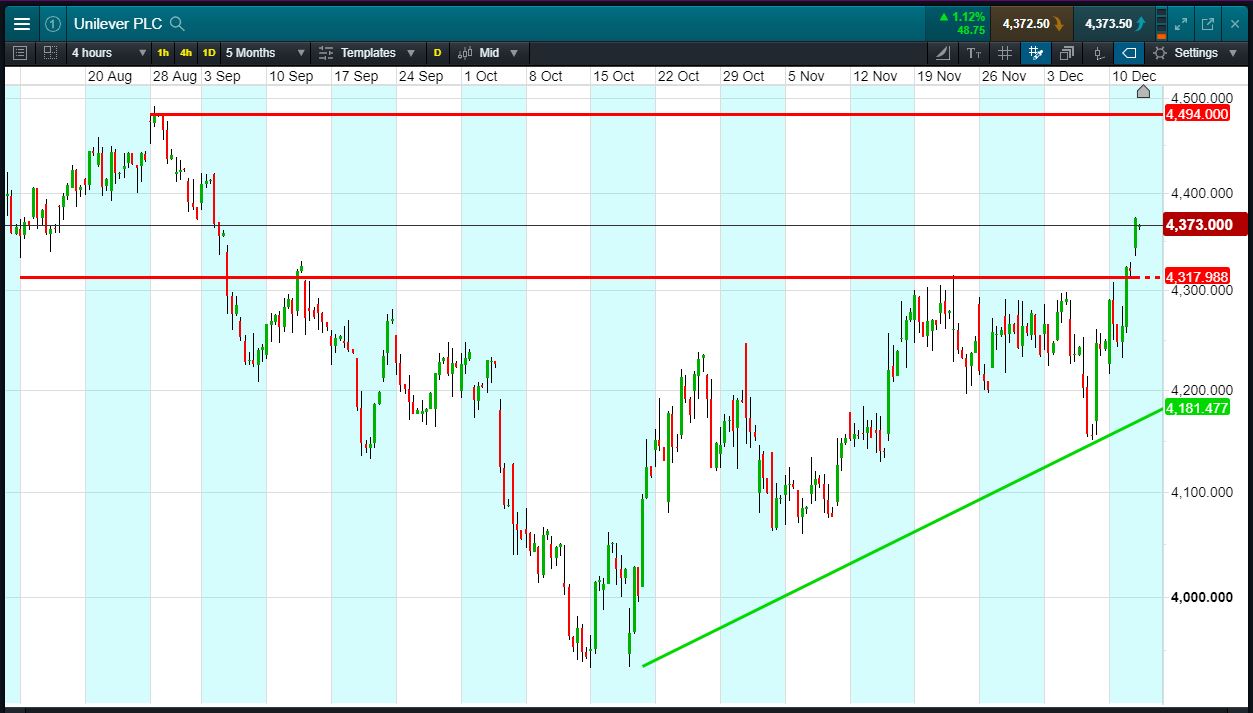Select the text annotation tool
Screen dimensions: 1253x713
[x=974, y=53]
